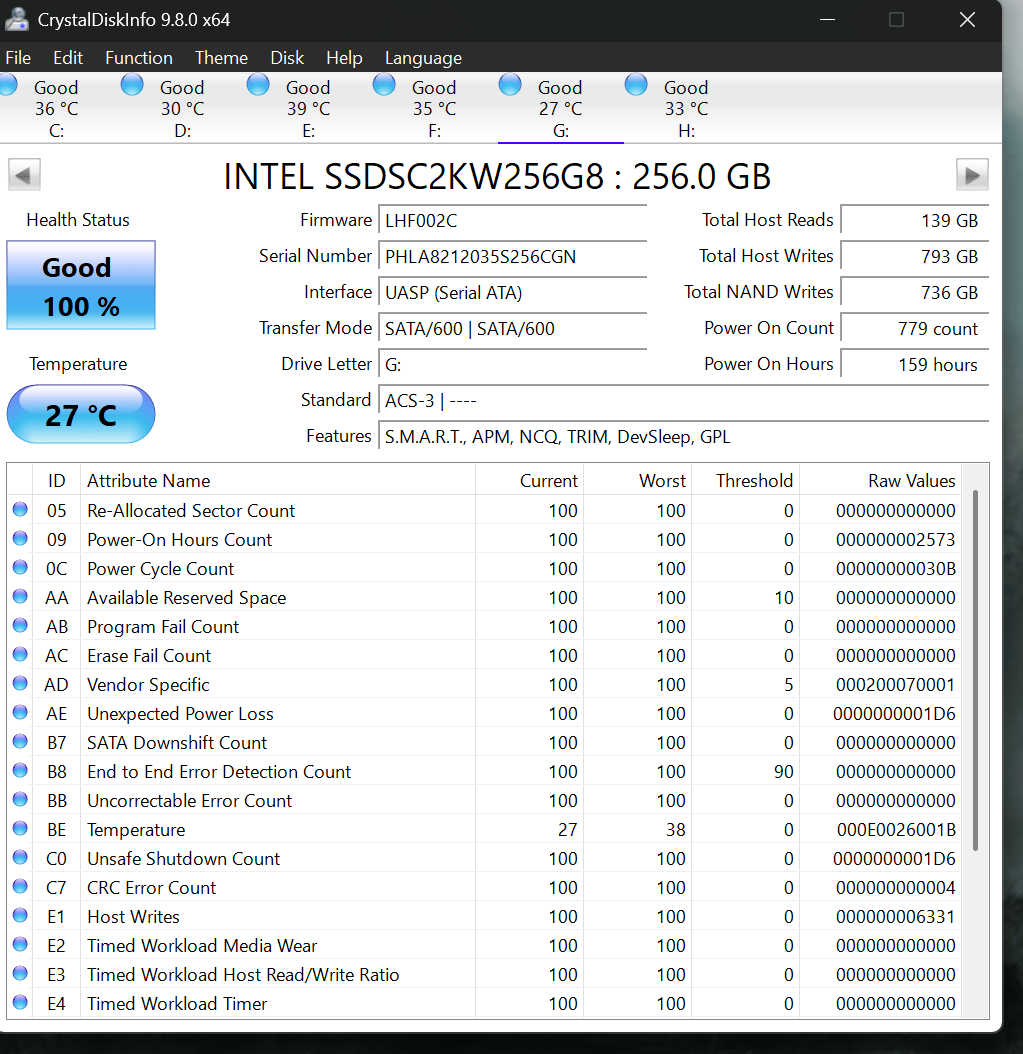Click status orb for Vendor Specific row
The width and height of the screenshot is (1023, 1054).
(x=20, y=683)
